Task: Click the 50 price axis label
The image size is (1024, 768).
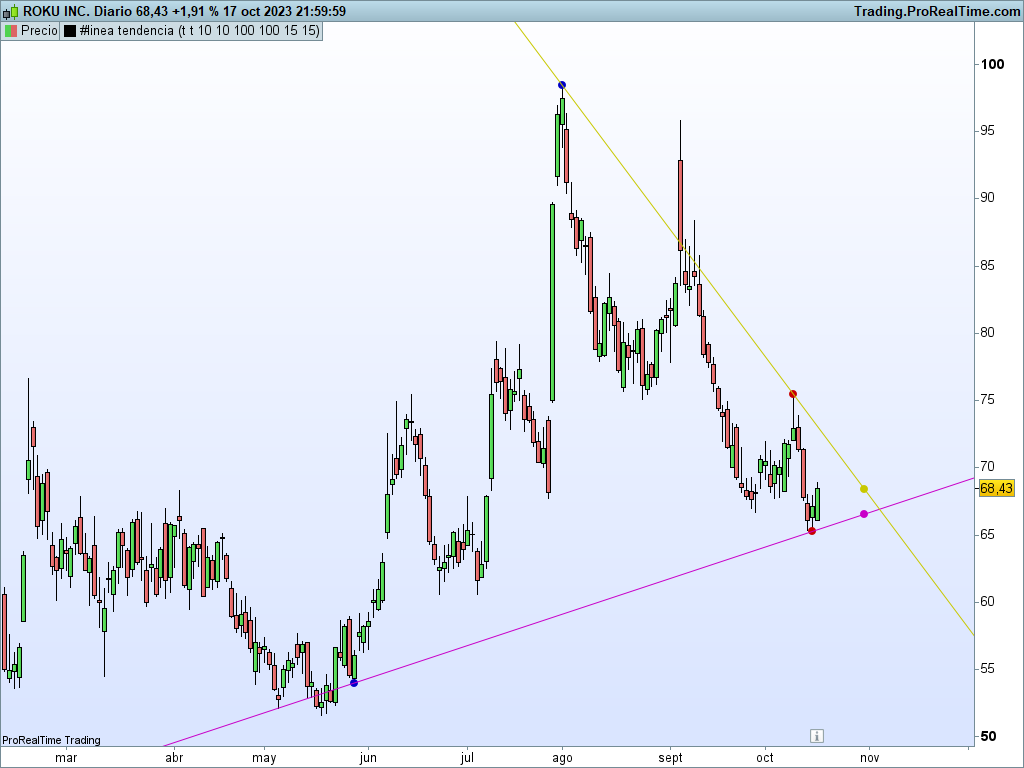Action: tap(988, 736)
